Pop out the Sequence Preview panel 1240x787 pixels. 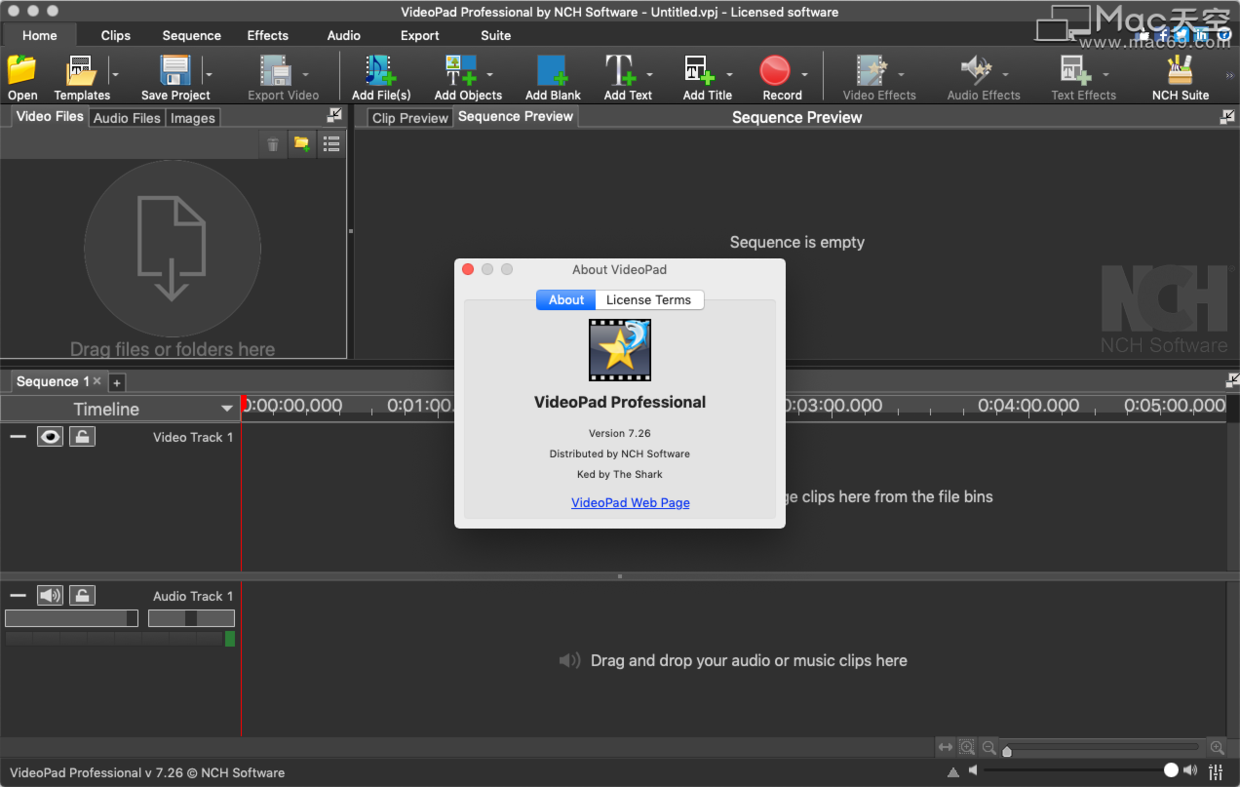point(1227,116)
